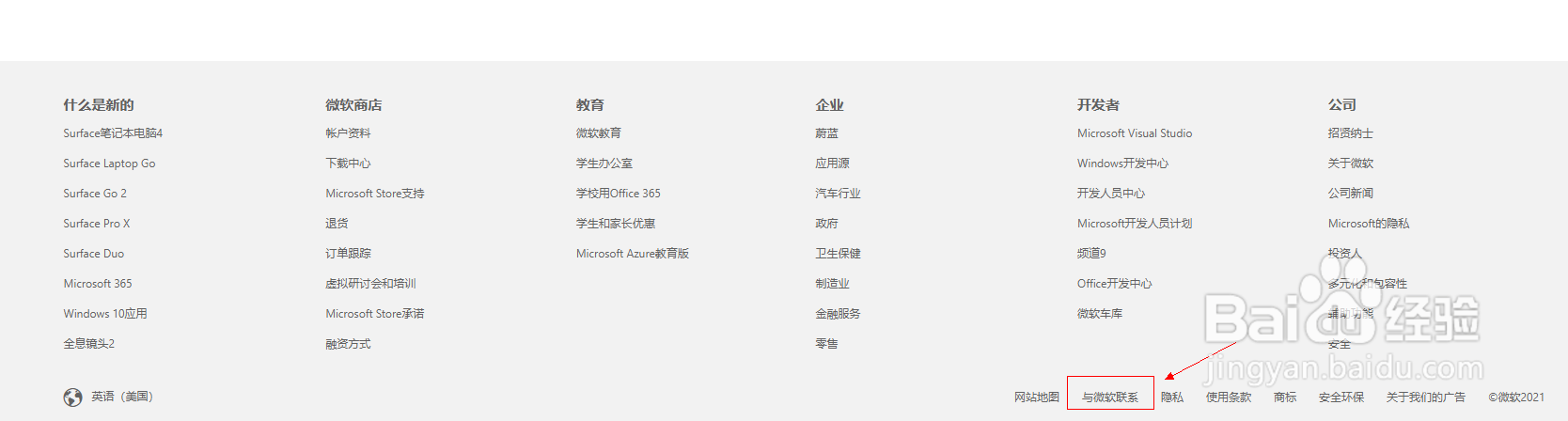The image size is (1568, 421).
Task: Open Surface Duo link
Action: (94, 254)
